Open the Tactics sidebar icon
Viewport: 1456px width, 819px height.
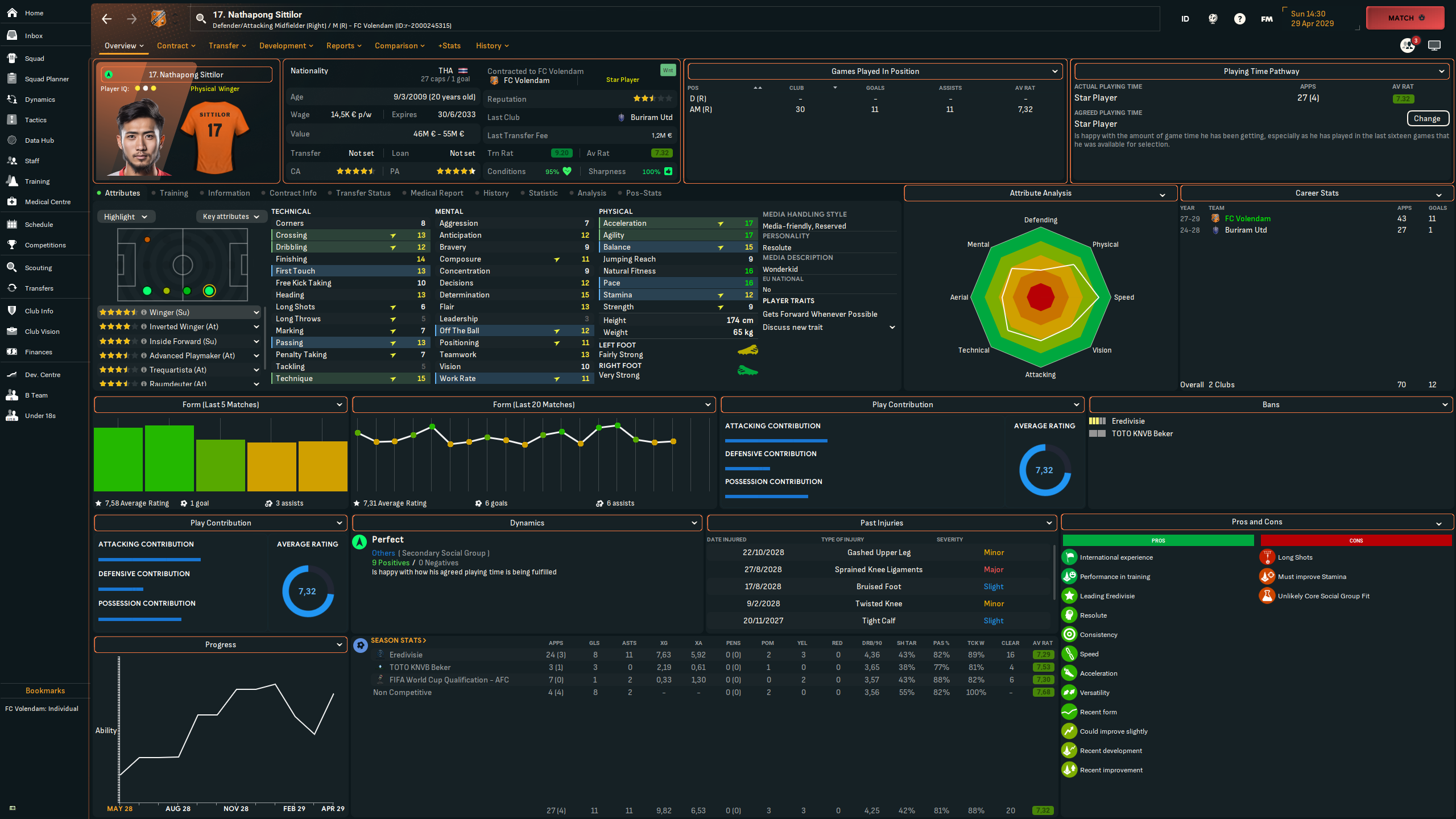pos(12,119)
